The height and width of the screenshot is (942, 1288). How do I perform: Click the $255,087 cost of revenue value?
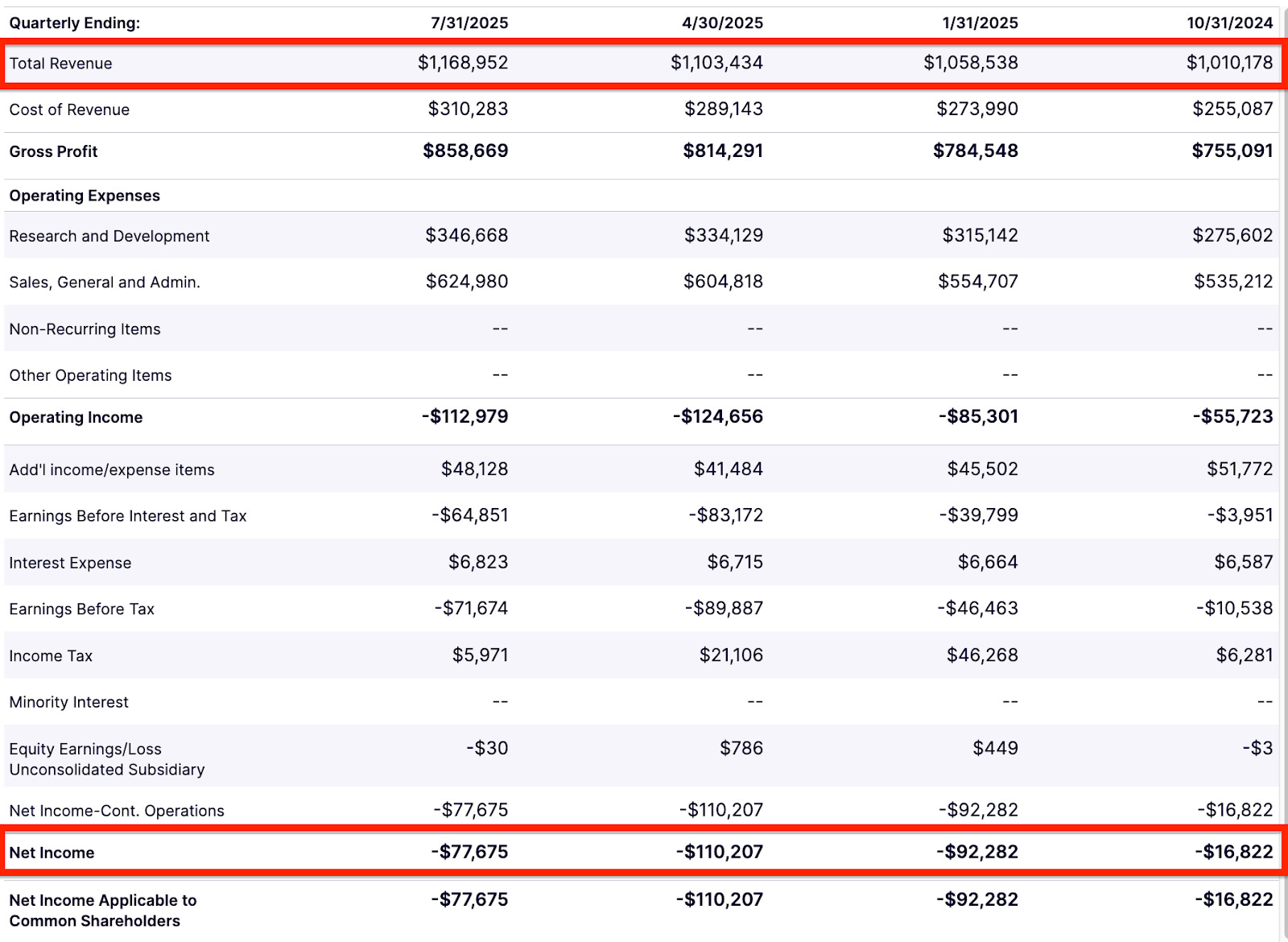pos(1232,109)
